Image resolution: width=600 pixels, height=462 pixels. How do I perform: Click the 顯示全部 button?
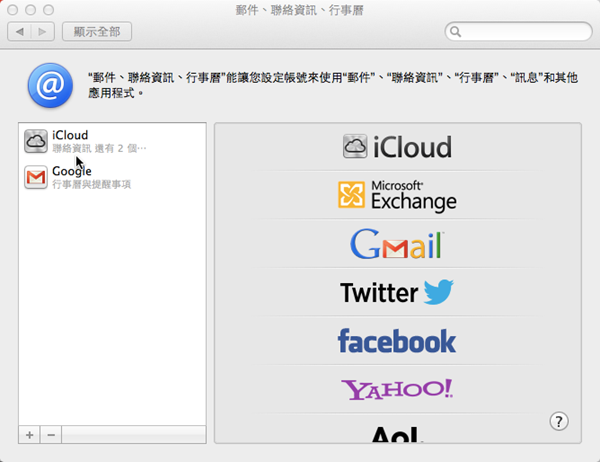(97, 31)
